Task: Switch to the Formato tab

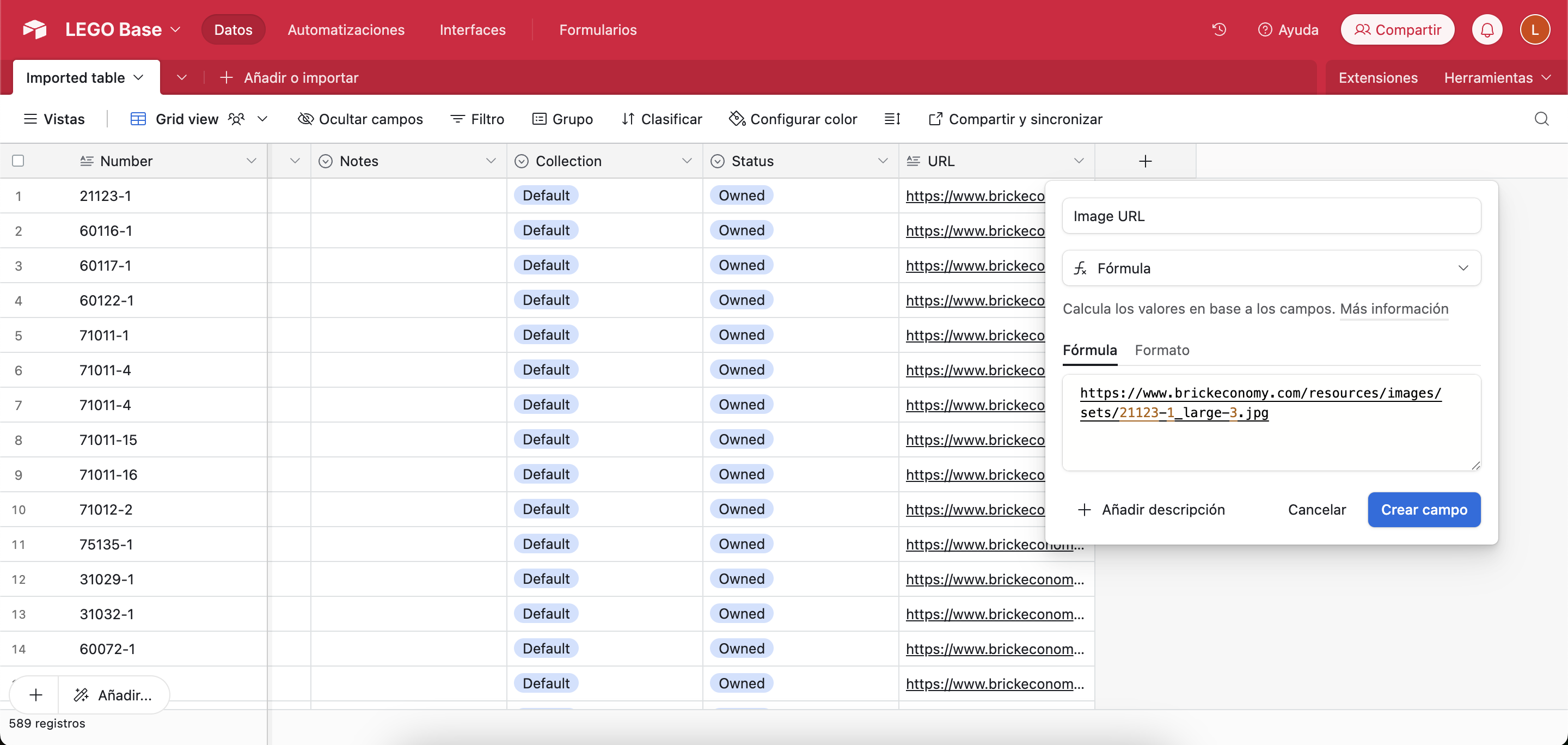Action: [x=1161, y=350]
